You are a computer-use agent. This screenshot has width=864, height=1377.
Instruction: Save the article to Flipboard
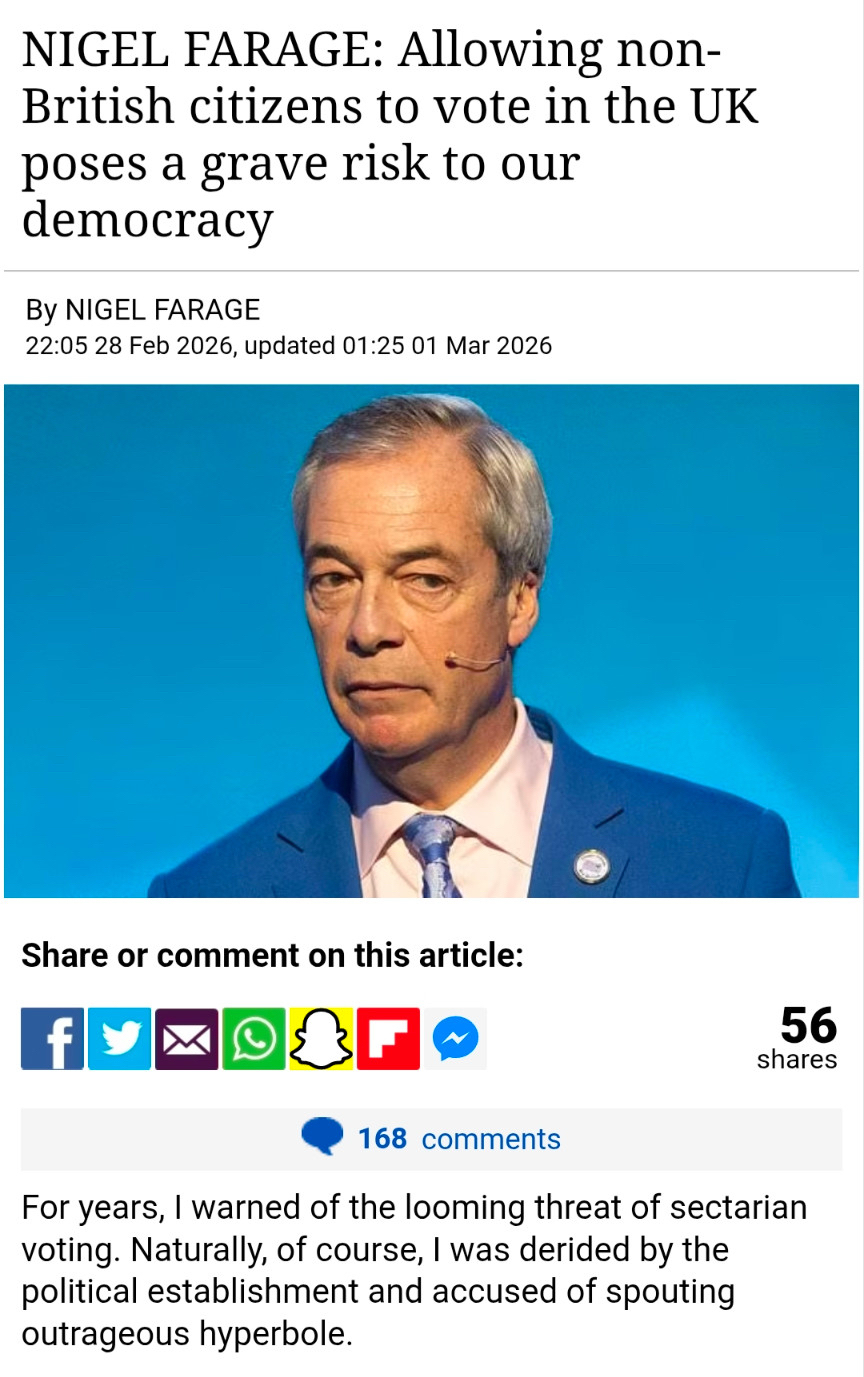click(388, 1039)
